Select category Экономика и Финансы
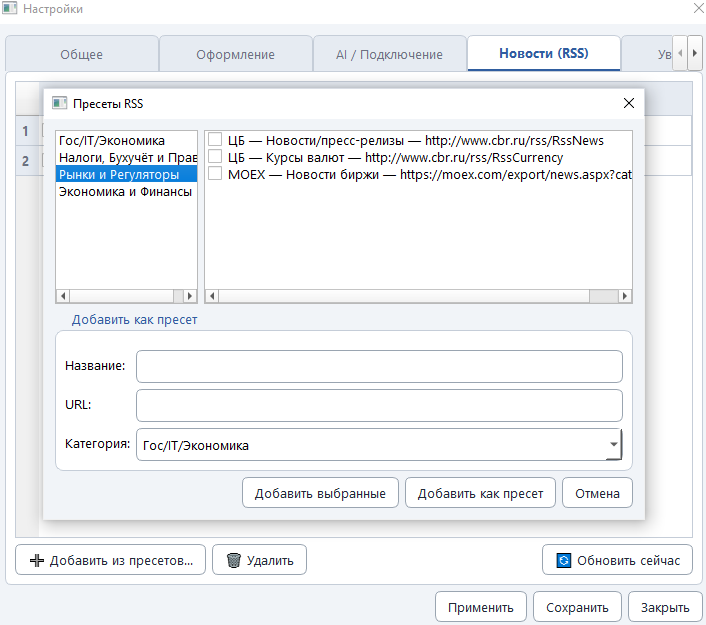 click(x=126, y=191)
